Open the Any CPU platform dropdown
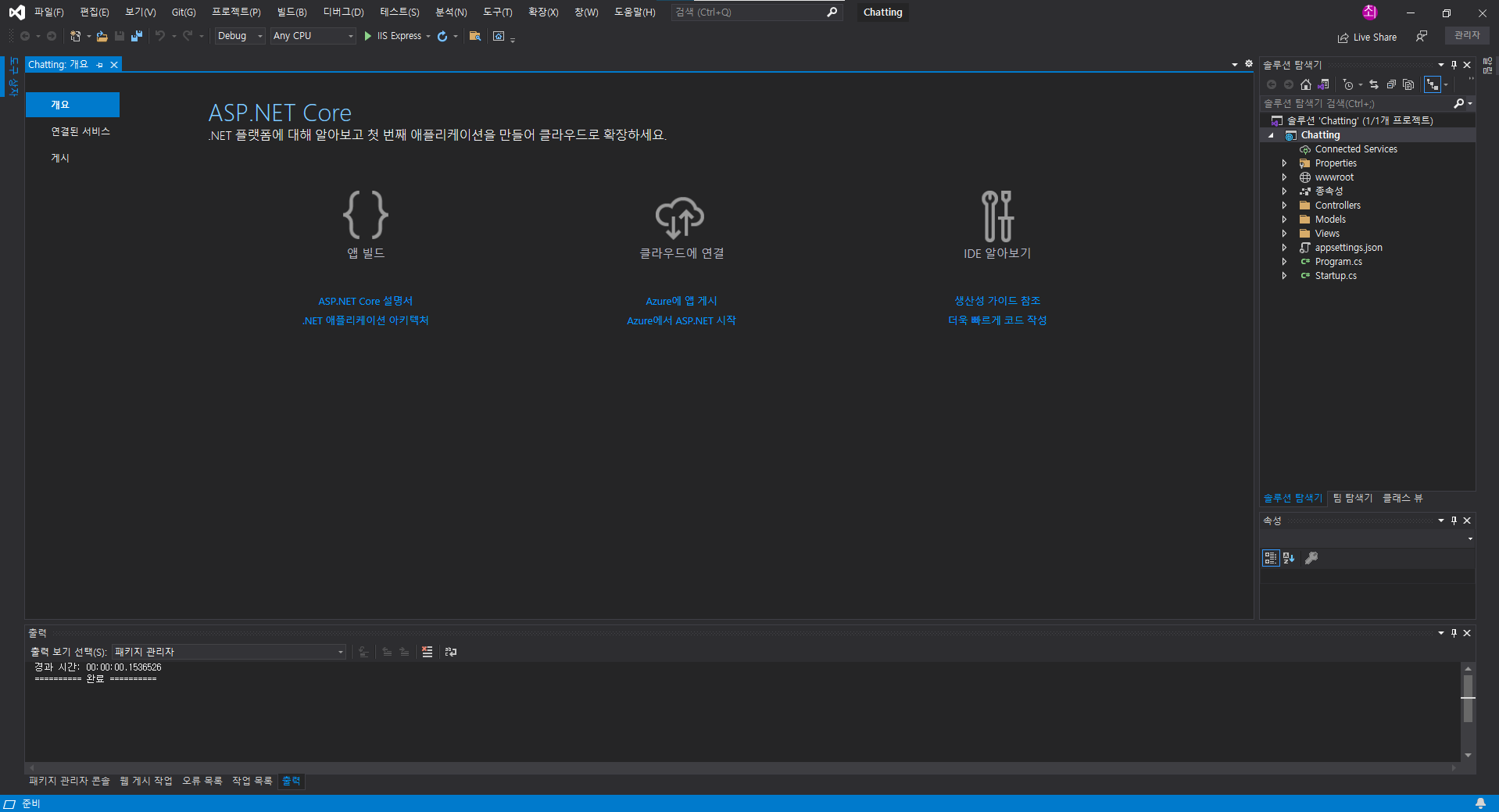Image resolution: width=1499 pixels, height=812 pixels. coord(313,36)
